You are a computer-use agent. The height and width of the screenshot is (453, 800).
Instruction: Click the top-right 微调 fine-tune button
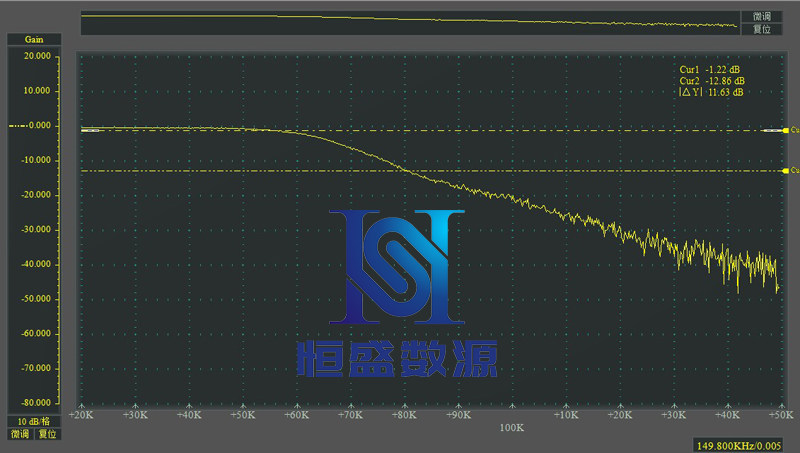(x=762, y=16)
